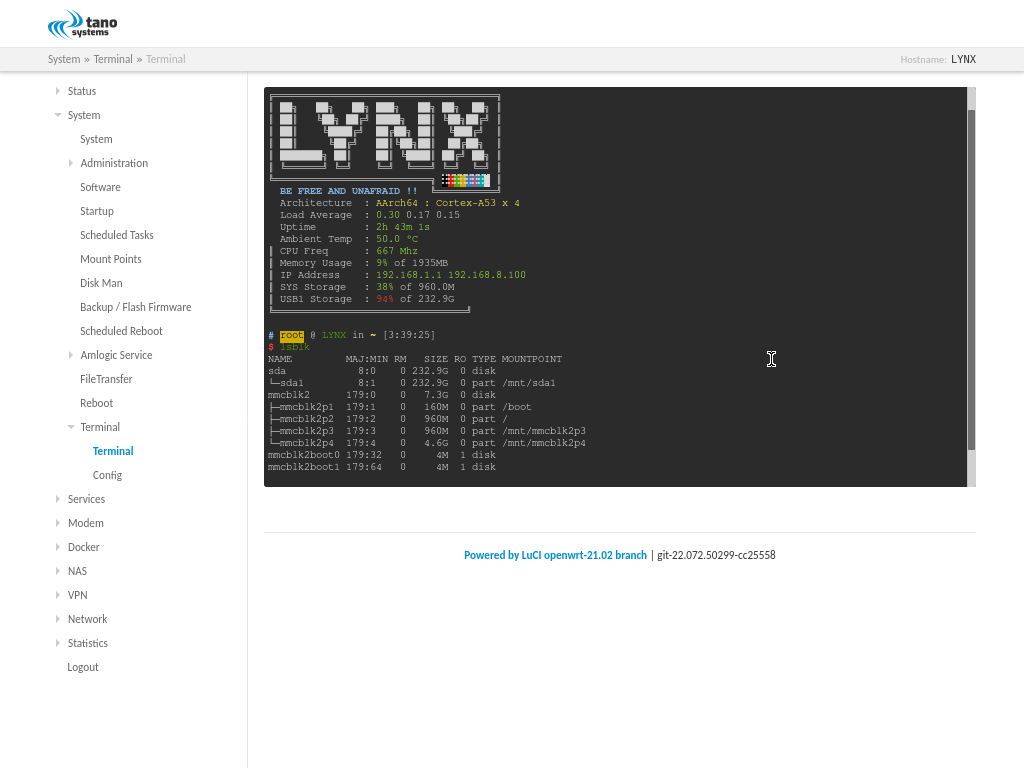Viewport: 1024px width, 768px height.
Task: Expand the Services menu arrow
Action: [57, 499]
